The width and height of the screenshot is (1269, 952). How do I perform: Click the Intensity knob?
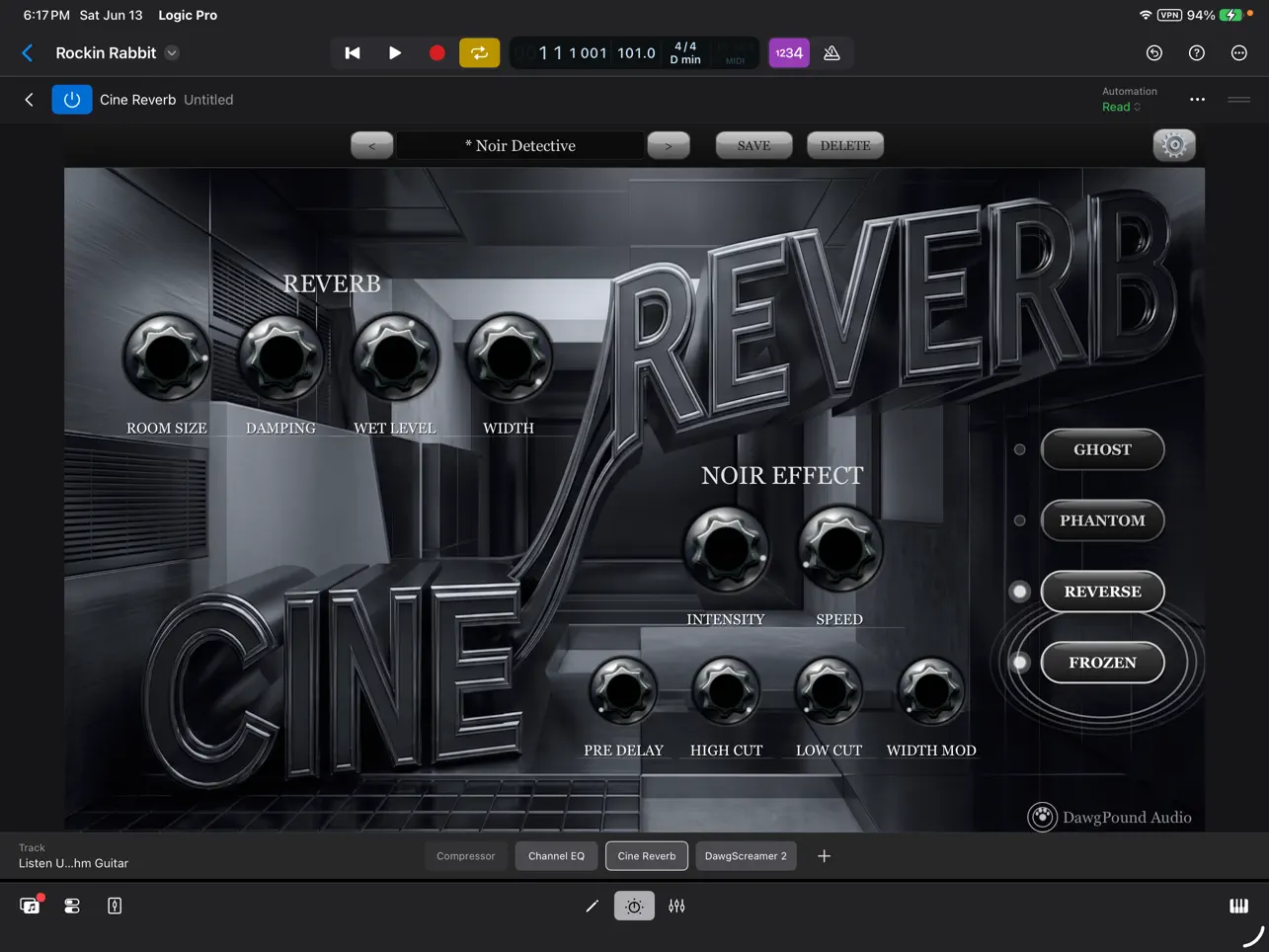[x=726, y=548]
